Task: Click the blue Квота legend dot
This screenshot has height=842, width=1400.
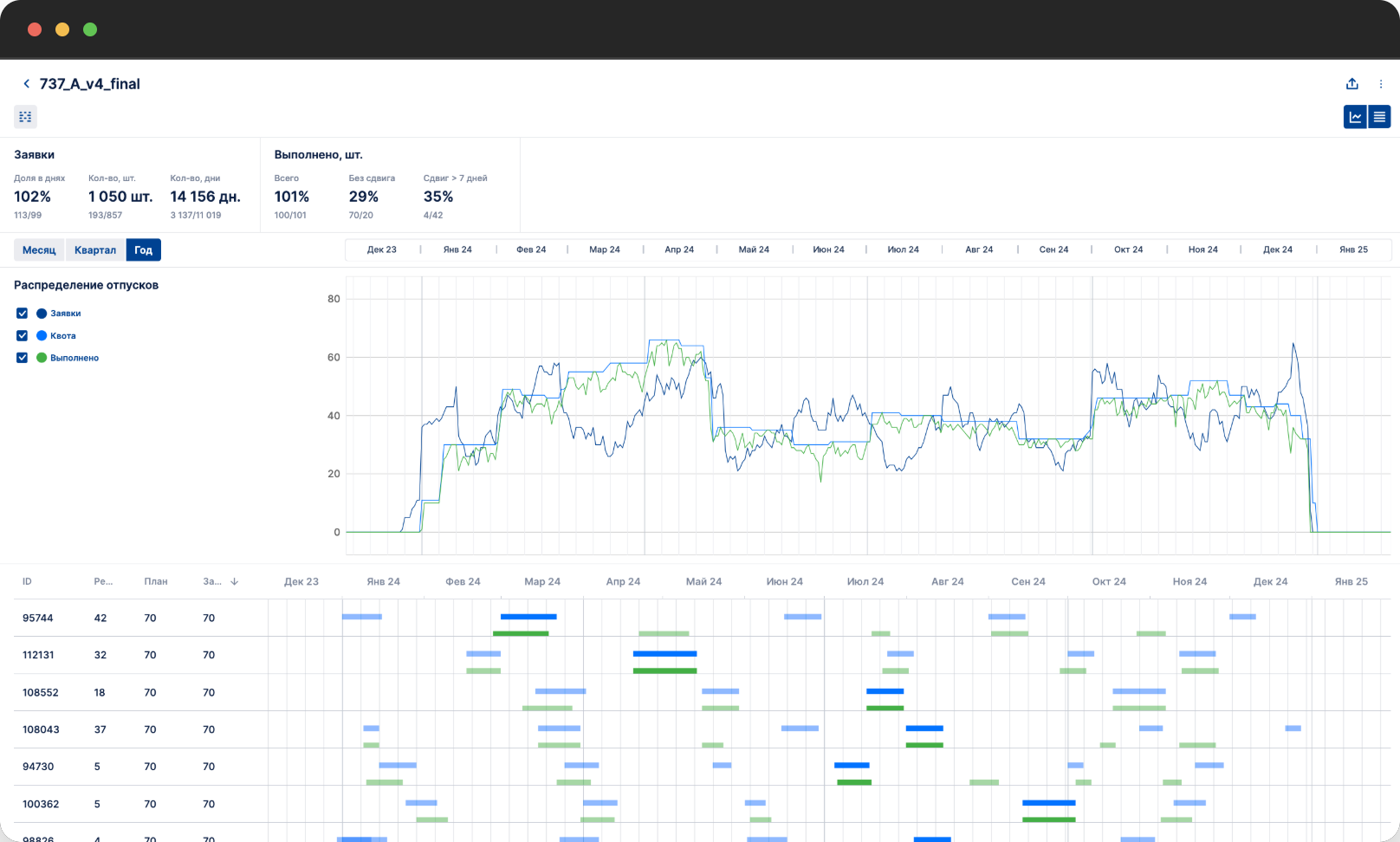Action: tap(42, 335)
